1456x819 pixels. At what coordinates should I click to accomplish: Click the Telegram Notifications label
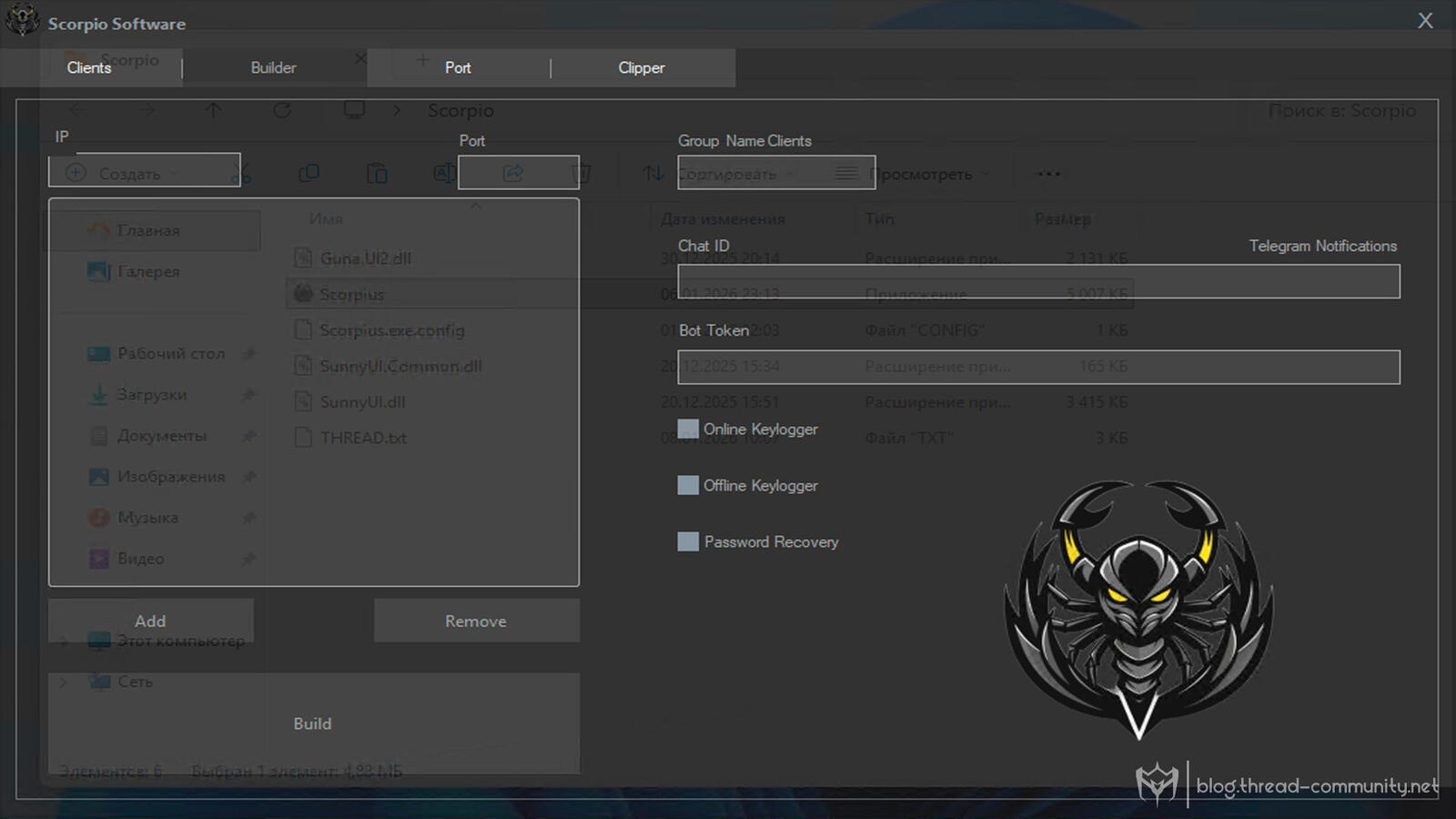tap(1322, 246)
